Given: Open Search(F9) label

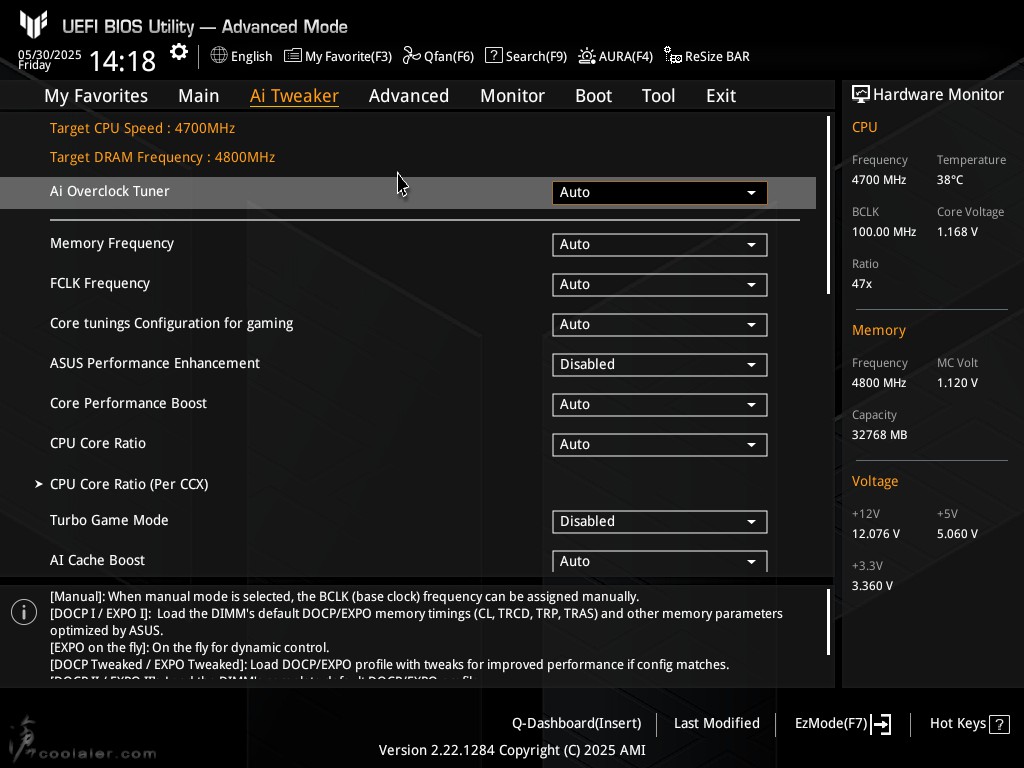Looking at the screenshot, I should pyautogui.click(x=536, y=57).
